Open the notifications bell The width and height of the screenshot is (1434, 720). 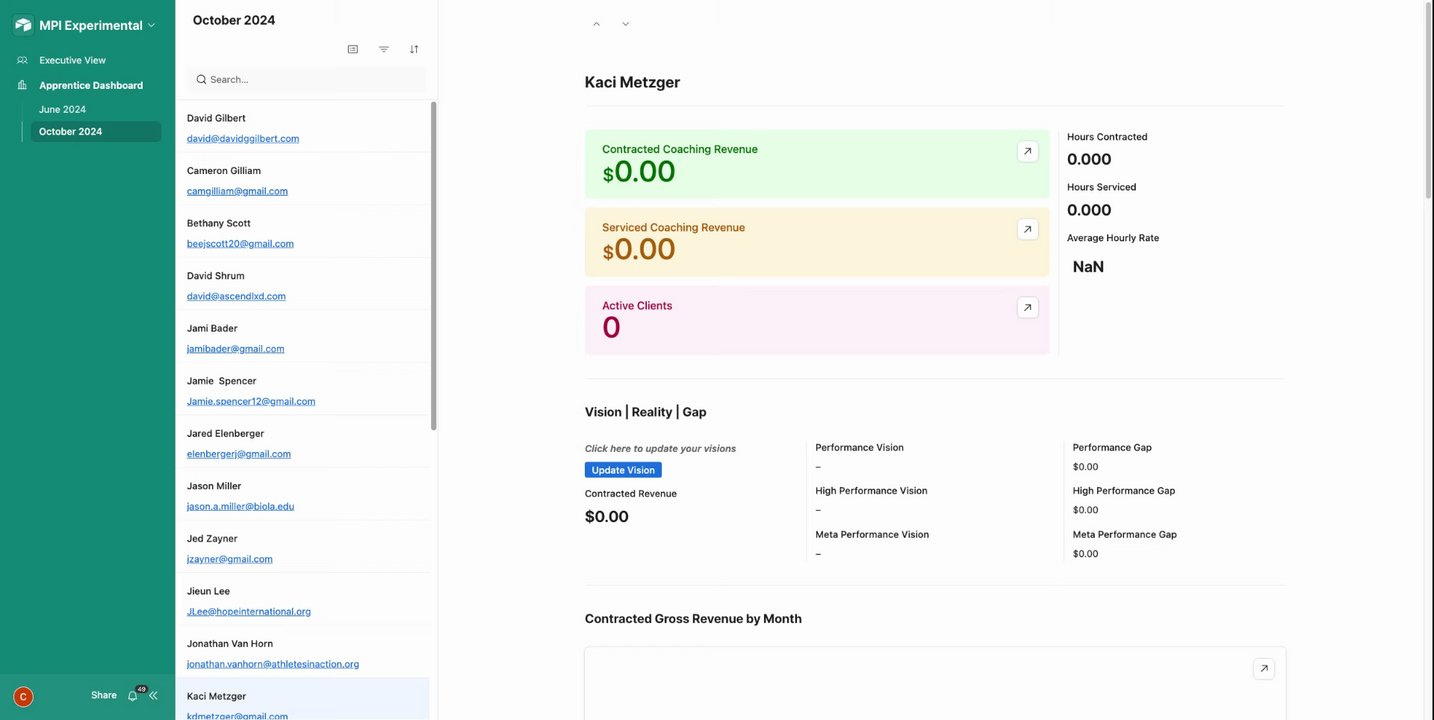click(x=132, y=696)
